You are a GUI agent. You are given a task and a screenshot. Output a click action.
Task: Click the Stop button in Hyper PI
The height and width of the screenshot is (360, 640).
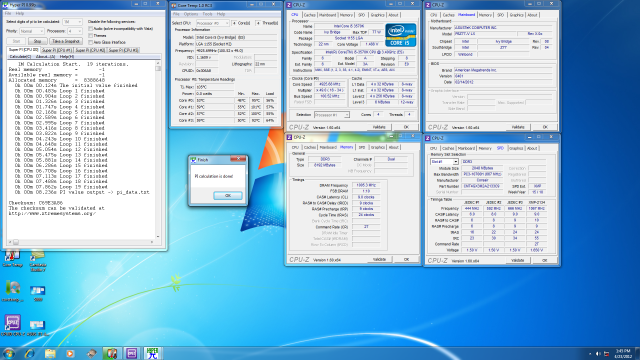(38, 41)
